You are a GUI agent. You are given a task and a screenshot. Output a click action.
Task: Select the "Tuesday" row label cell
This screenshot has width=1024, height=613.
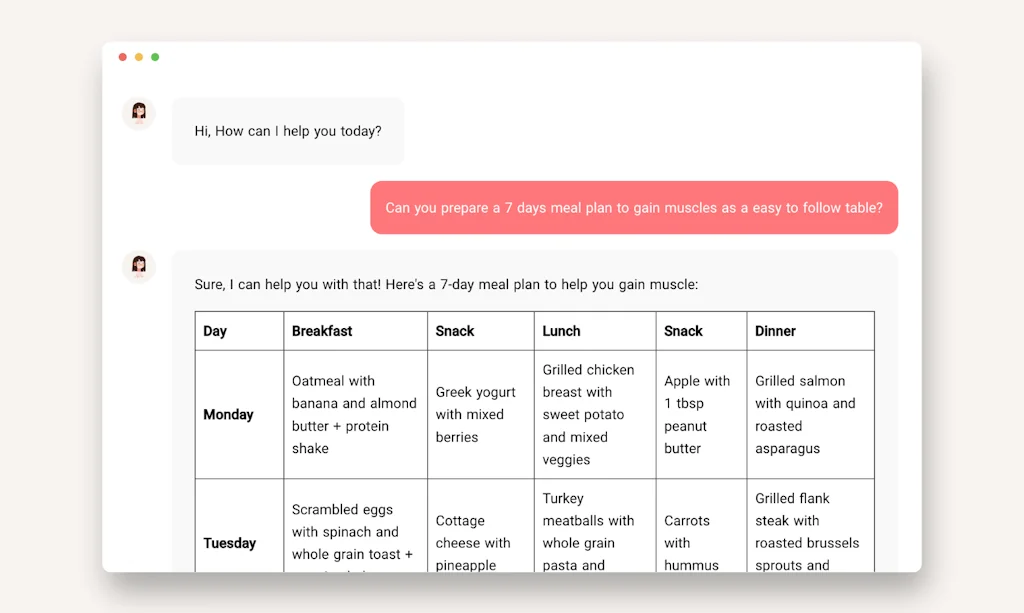click(x=238, y=543)
